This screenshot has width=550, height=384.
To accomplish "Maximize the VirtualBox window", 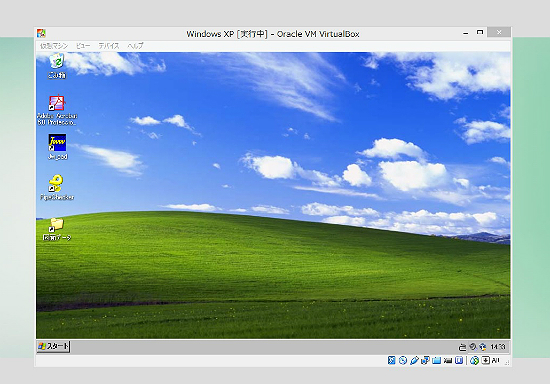I will pos(479,33).
